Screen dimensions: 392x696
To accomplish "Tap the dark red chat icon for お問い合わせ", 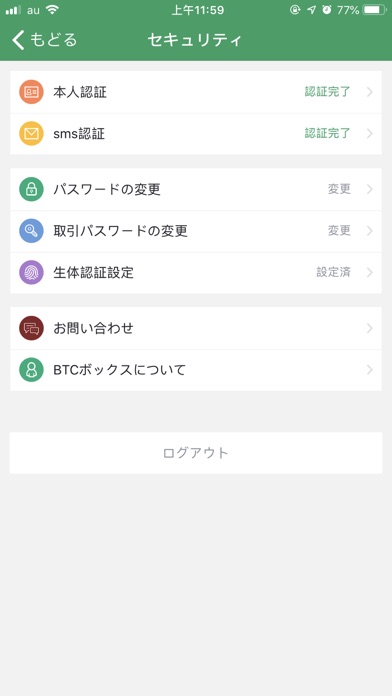I will coord(31,328).
